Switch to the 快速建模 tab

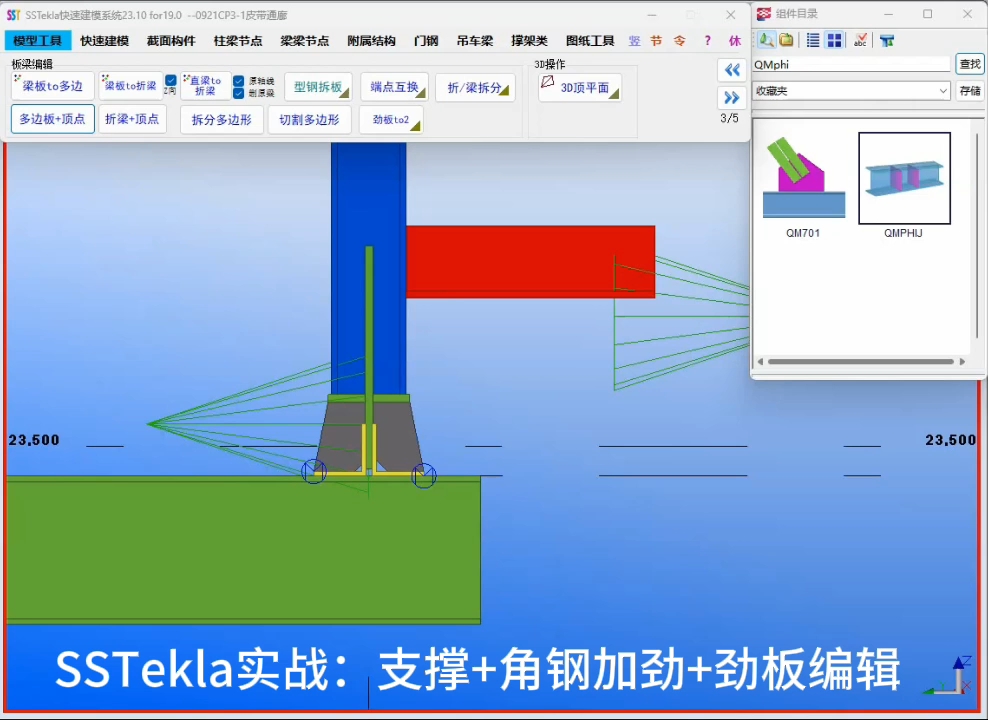(x=104, y=40)
